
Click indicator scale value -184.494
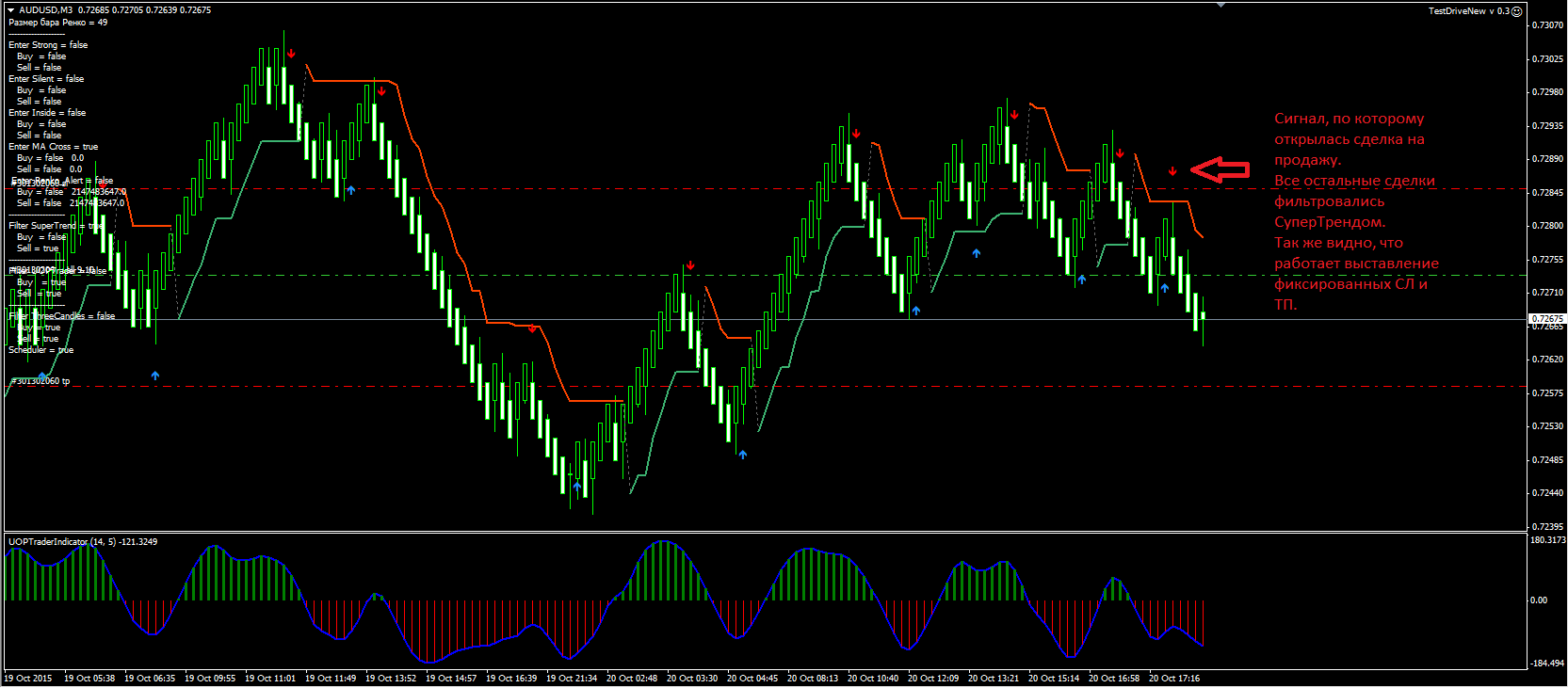1547,664
